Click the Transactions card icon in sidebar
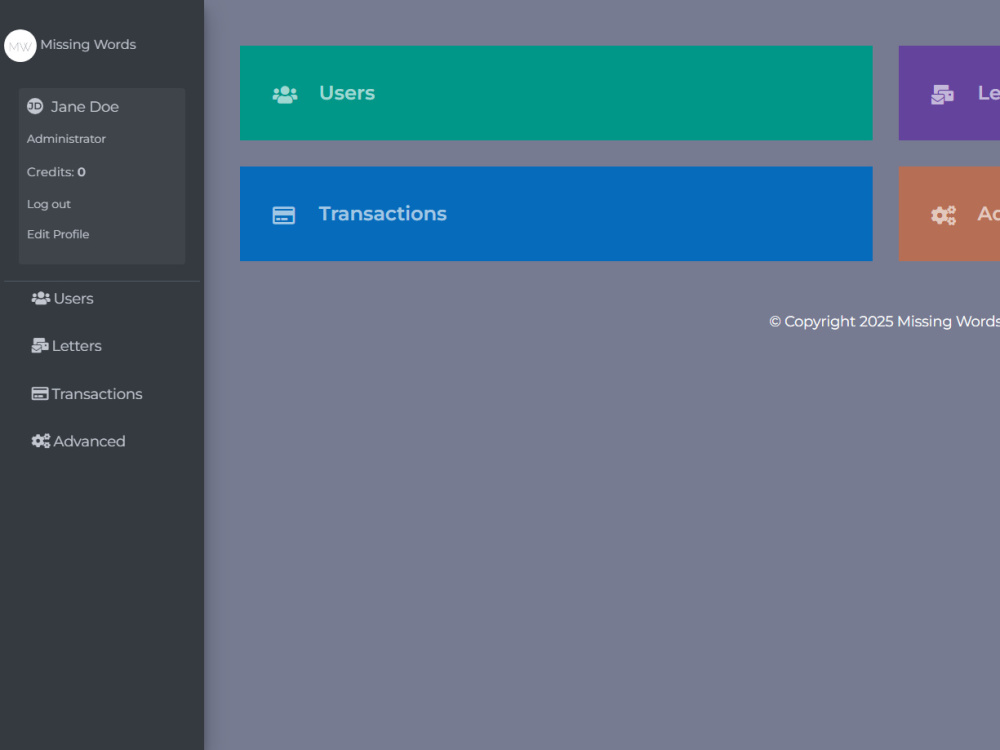The image size is (1000, 750). pyautogui.click(x=40, y=393)
